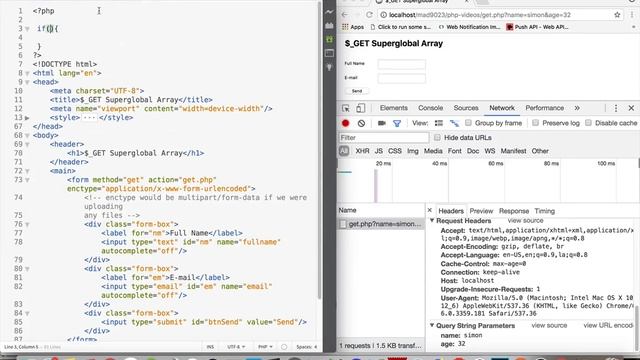Screen dimensions: 640x360
Task: Click the network Filter text box
Action: [384, 138]
